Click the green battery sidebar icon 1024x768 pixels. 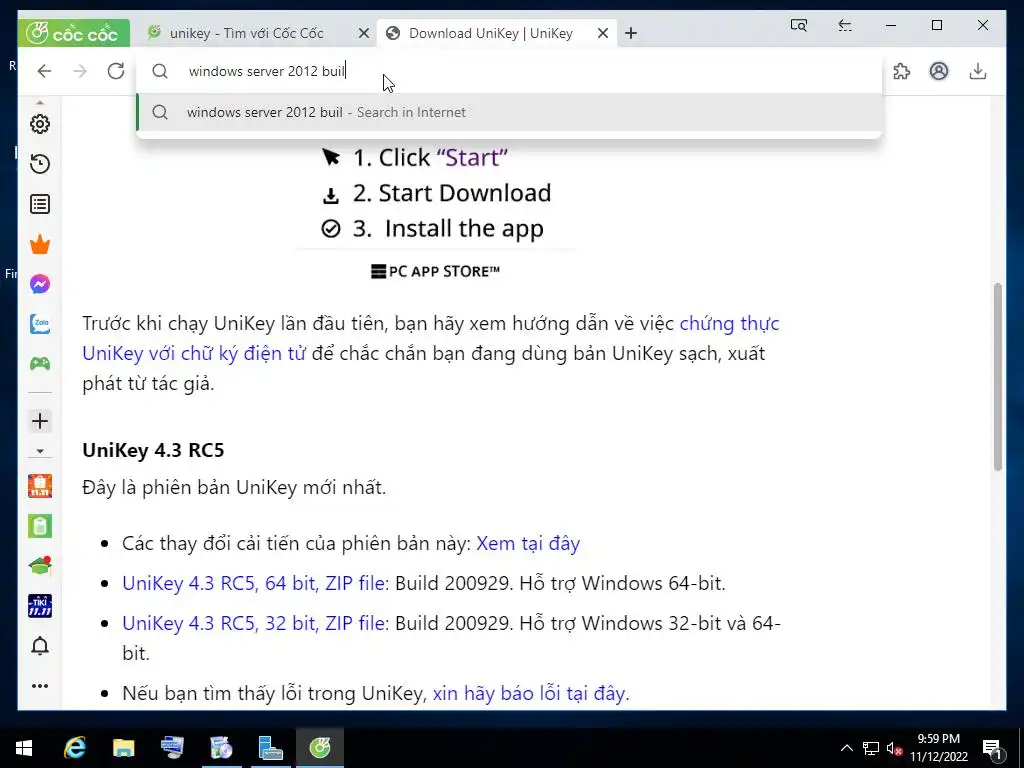40,526
